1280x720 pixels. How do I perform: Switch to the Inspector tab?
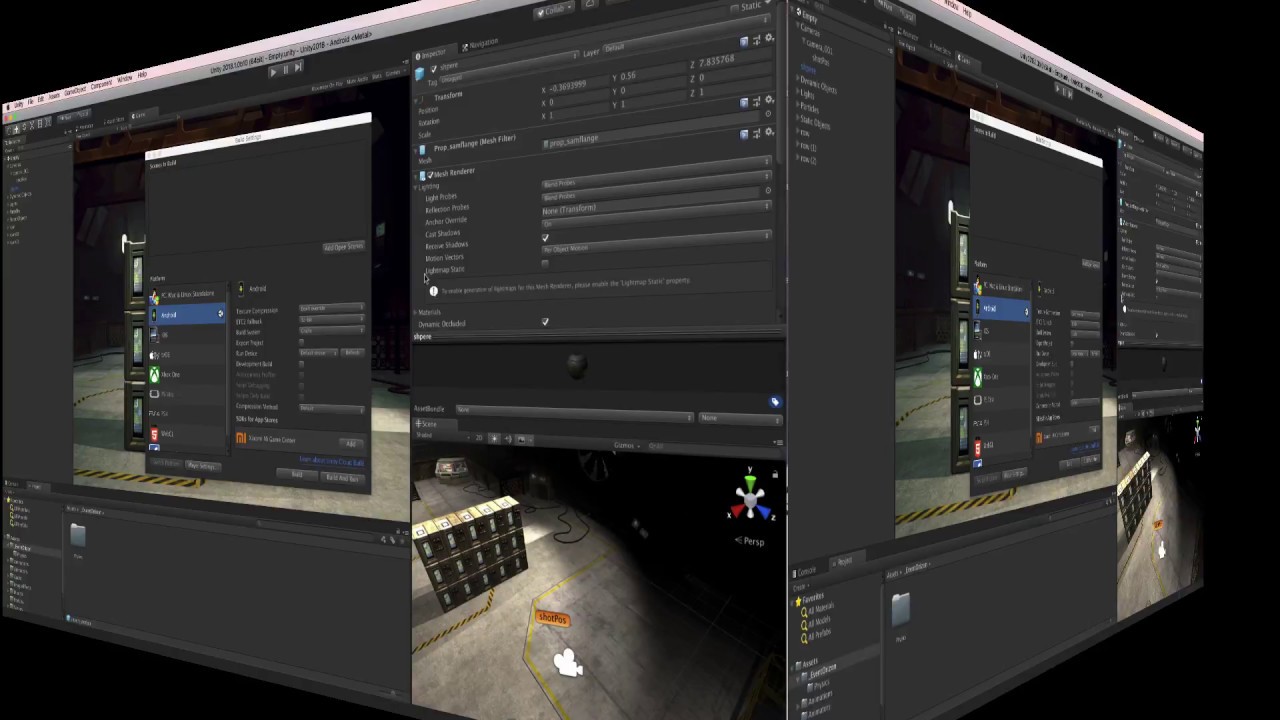(x=433, y=53)
